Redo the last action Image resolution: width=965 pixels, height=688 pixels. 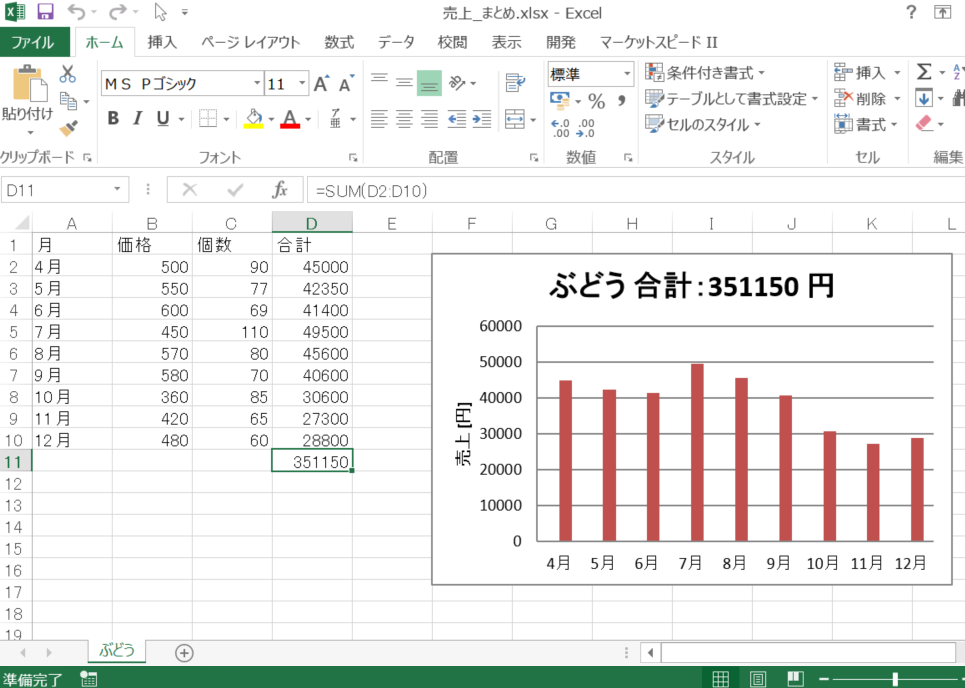[117, 12]
